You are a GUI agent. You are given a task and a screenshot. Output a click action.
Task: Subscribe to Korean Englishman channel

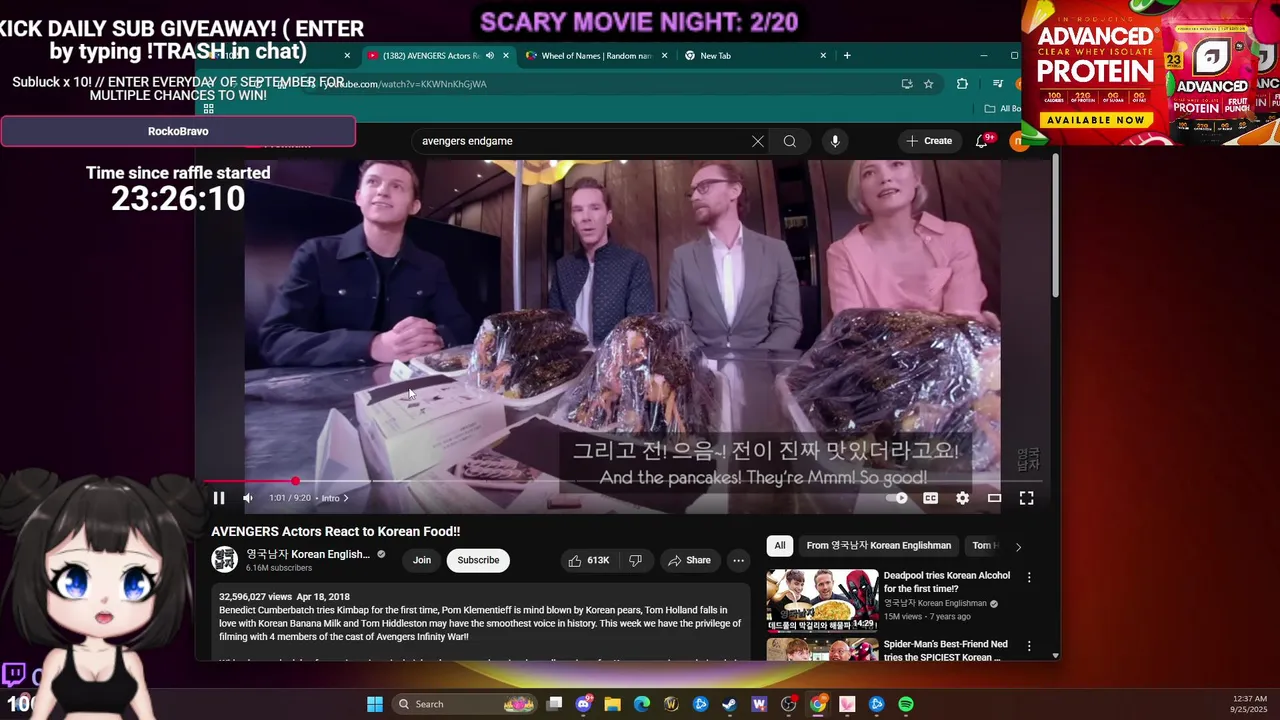tap(478, 560)
